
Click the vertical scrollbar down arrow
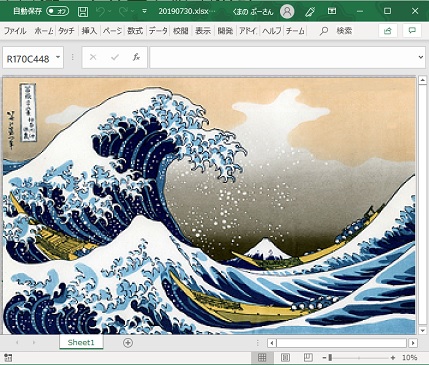pos(422,330)
